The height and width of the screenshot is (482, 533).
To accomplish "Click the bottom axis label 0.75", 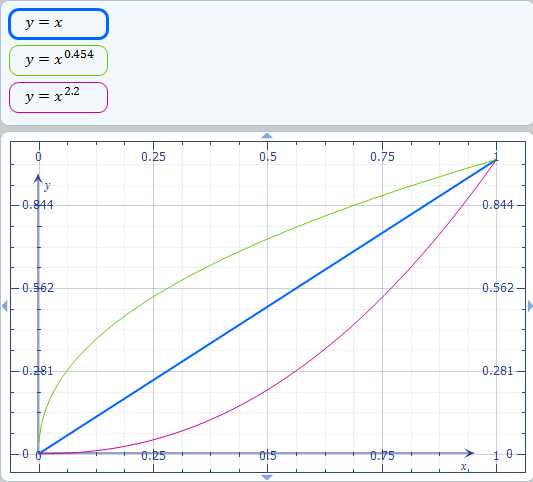I will pos(382,456).
